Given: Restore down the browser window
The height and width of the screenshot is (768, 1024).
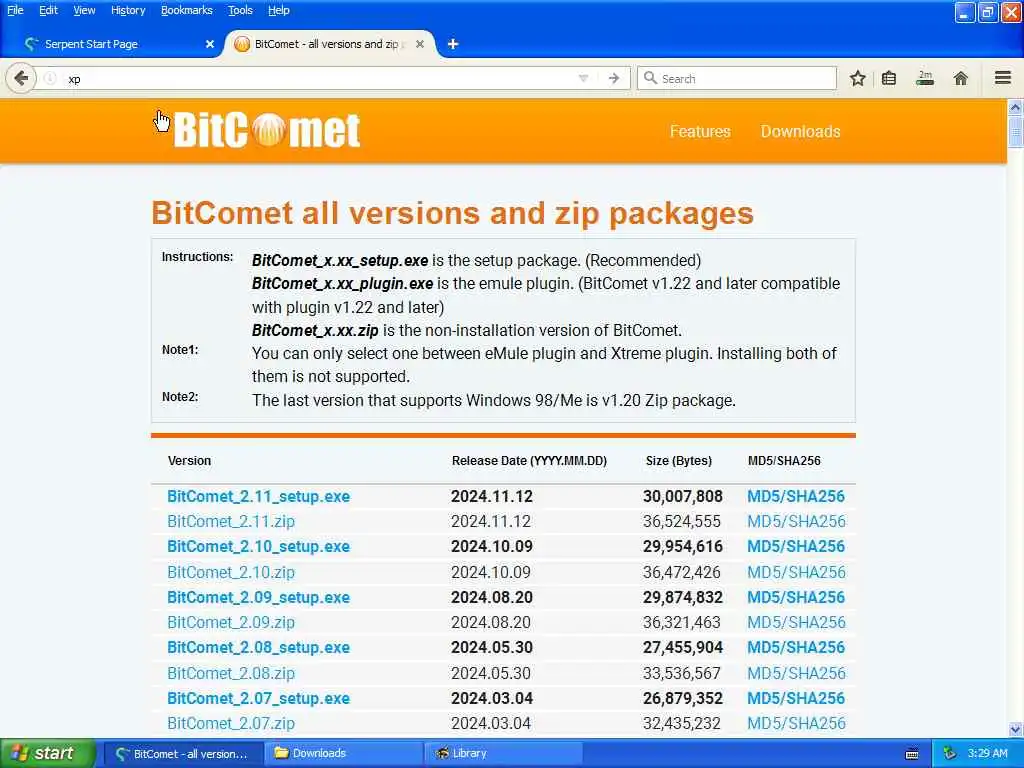Looking at the screenshot, I should [987, 12].
